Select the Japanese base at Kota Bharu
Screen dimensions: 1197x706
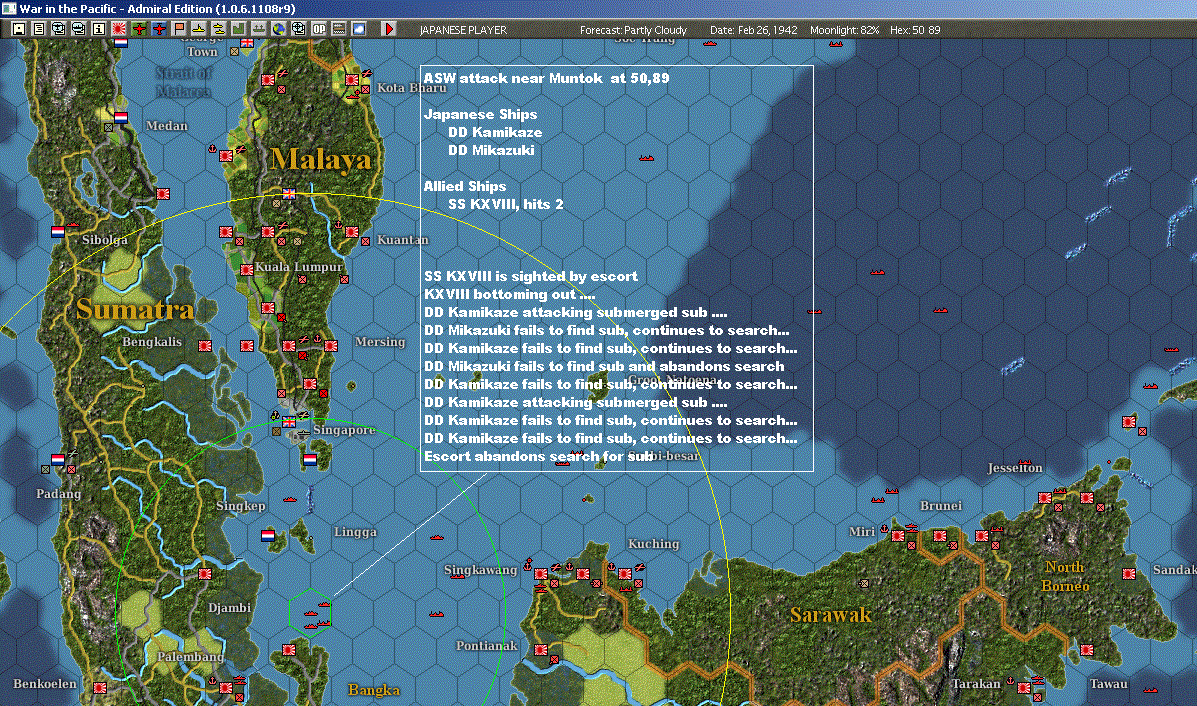(x=351, y=79)
